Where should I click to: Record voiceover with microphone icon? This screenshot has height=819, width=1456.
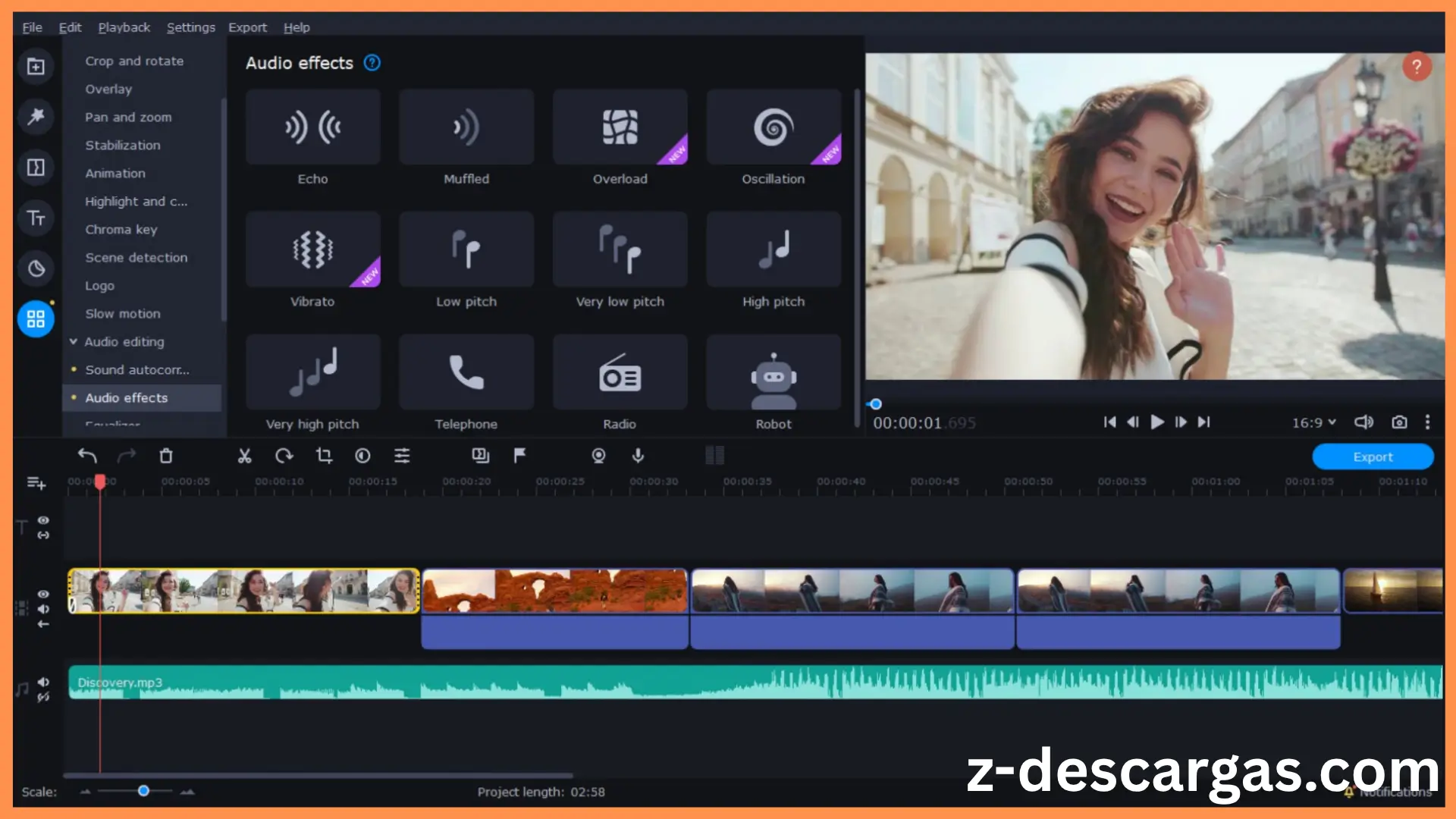click(x=638, y=456)
